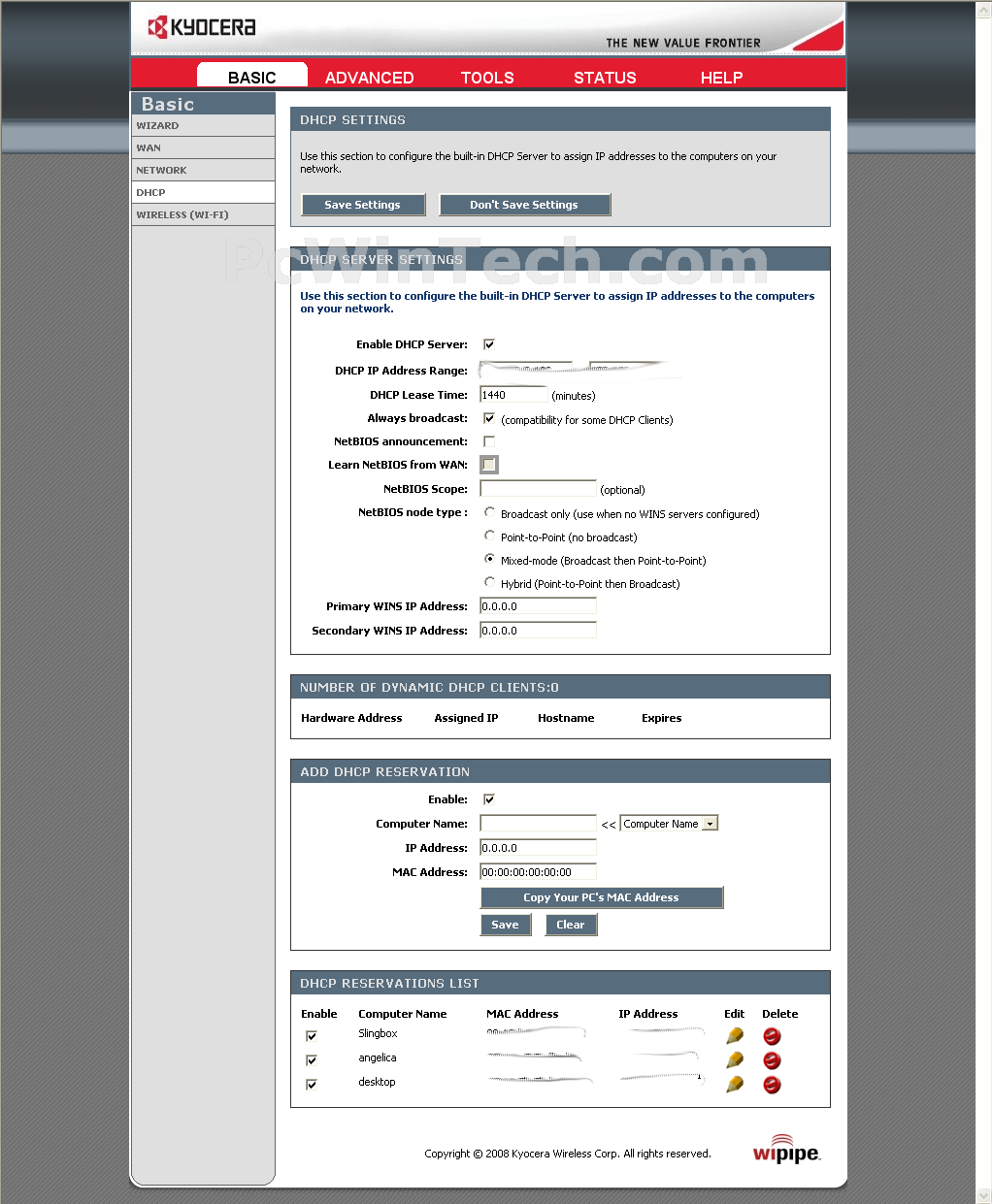Open NETWORK in the Basic sidebar
The height and width of the screenshot is (1204, 992).
pyautogui.click(x=203, y=171)
